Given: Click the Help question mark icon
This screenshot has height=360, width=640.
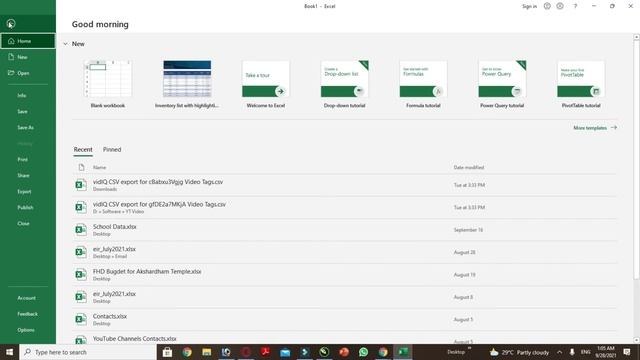Looking at the screenshot, I should click(576, 6).
